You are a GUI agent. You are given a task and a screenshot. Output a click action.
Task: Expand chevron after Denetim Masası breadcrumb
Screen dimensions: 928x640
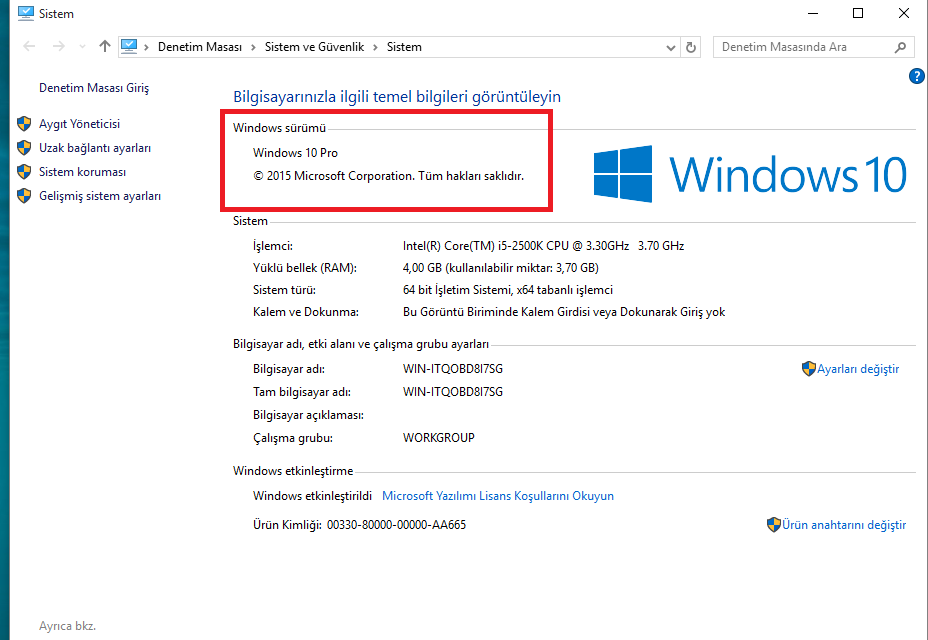point(255,47)
